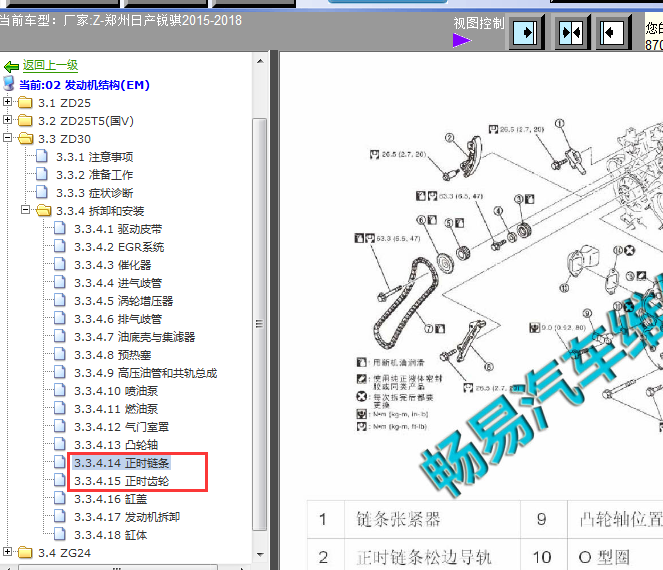Open 3.3.4.16 缸盖 page
This screenshot has width=663, height=570.
pyautogui.click(x=110, y=499)
